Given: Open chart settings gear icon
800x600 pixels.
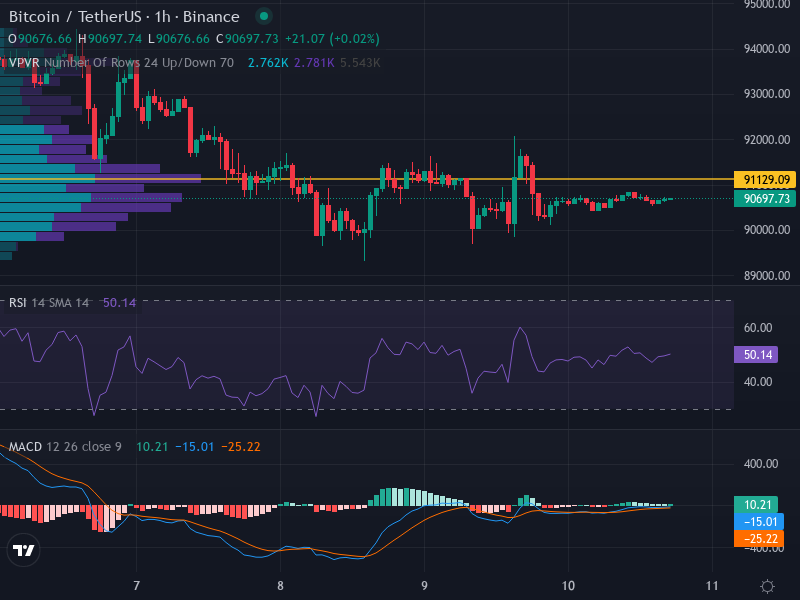Looking at the screenshot, I should tap(767, 586).
